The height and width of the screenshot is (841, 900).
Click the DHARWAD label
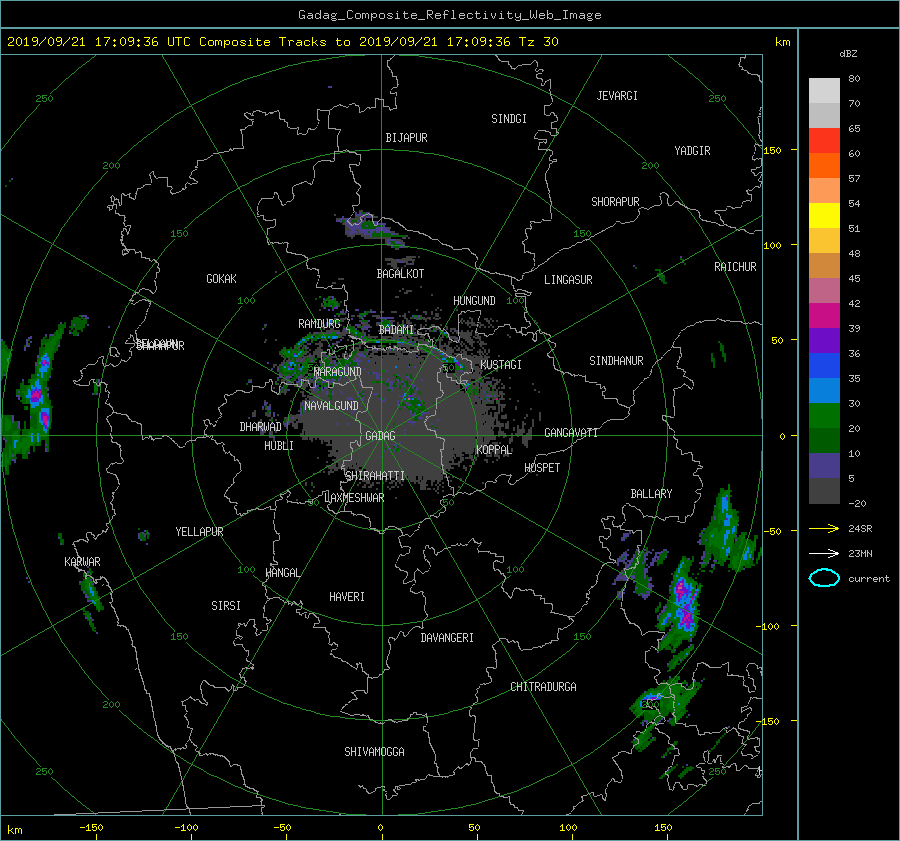click(261, 427)
